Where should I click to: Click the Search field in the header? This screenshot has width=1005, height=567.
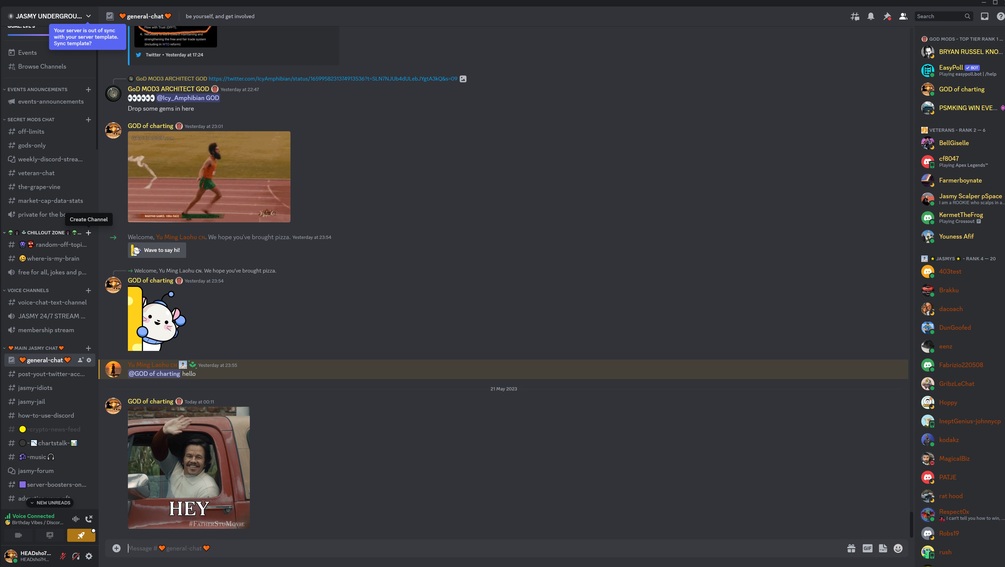[943, 16]
